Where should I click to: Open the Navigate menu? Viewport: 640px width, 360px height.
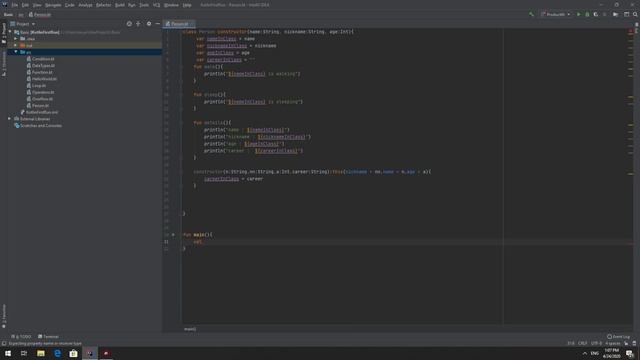tap(53, 5)
